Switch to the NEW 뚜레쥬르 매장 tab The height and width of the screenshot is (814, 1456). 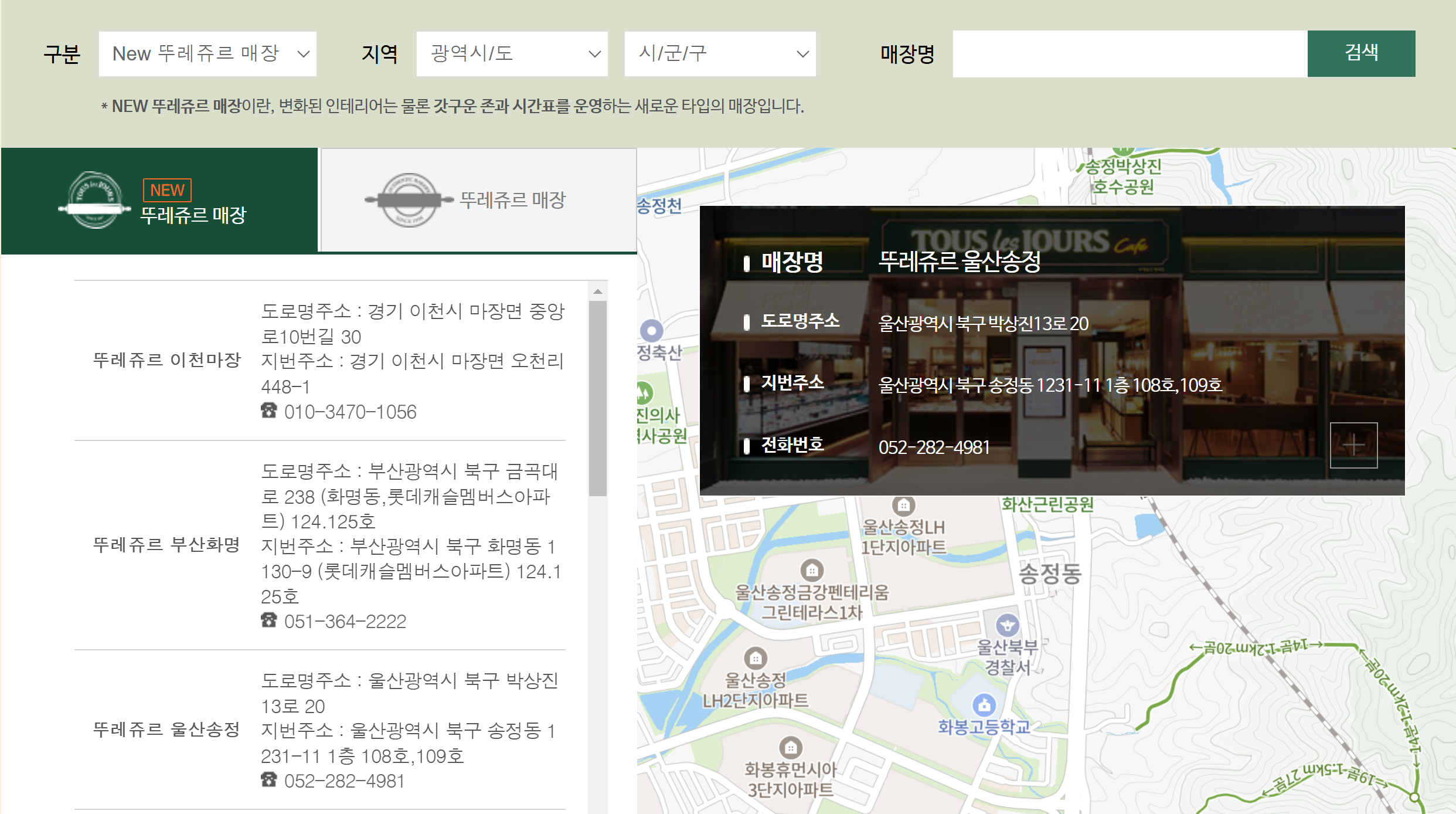158,201
